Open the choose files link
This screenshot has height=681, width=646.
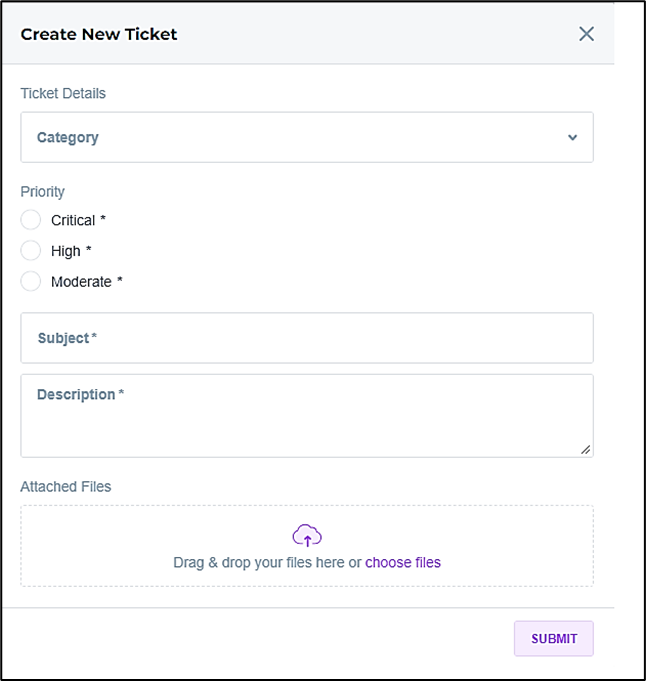point(403,563)
